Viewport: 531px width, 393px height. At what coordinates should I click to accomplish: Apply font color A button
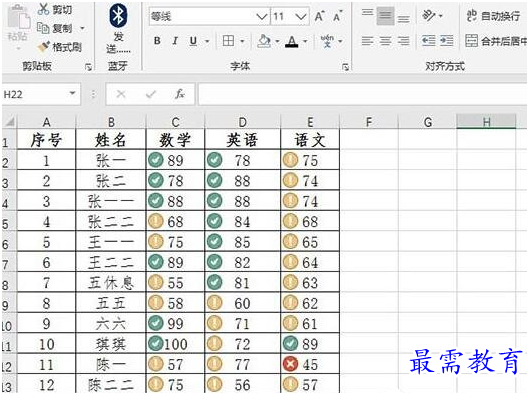click(292, 41)
